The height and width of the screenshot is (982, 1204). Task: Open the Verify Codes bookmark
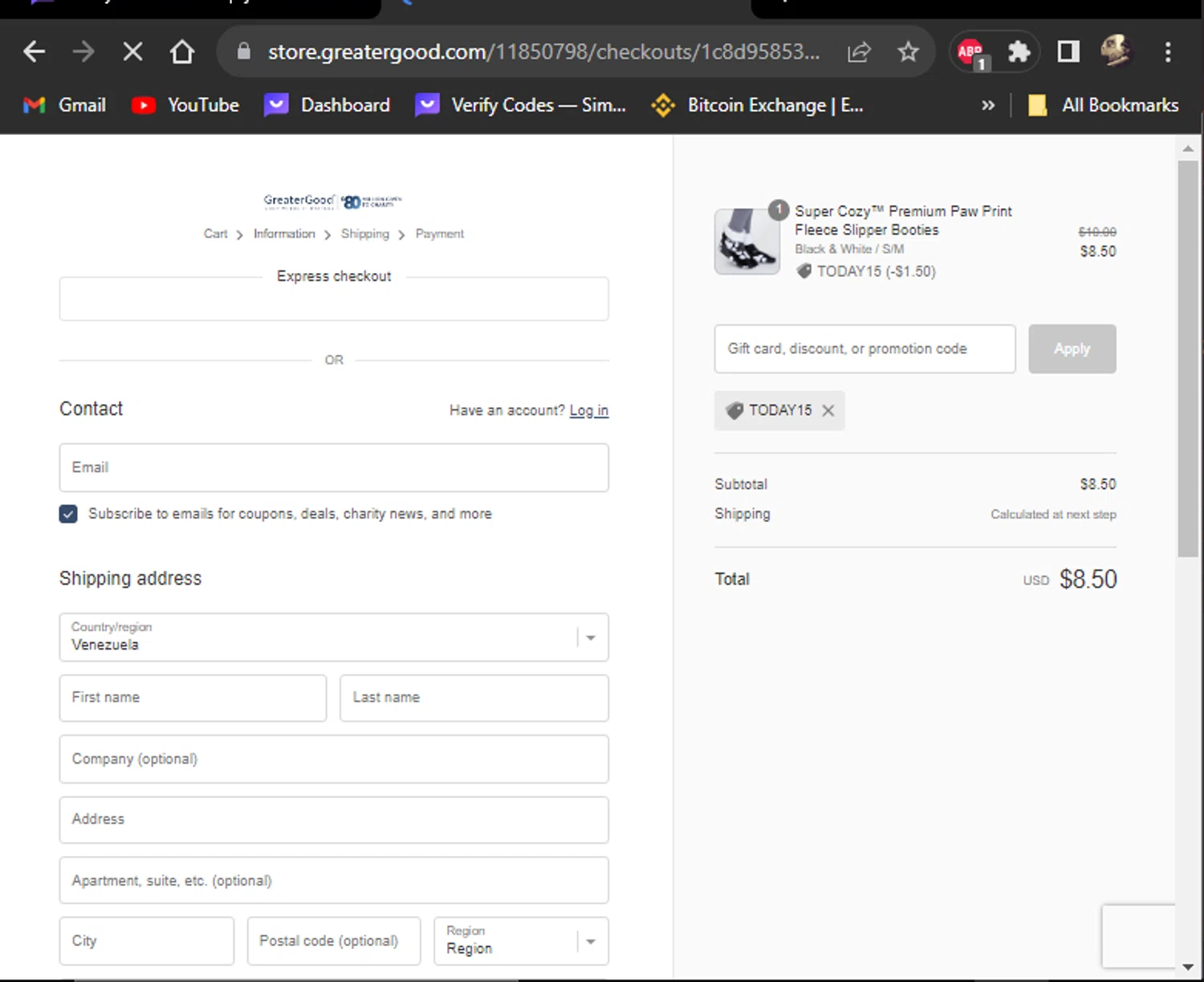(520, 105)
